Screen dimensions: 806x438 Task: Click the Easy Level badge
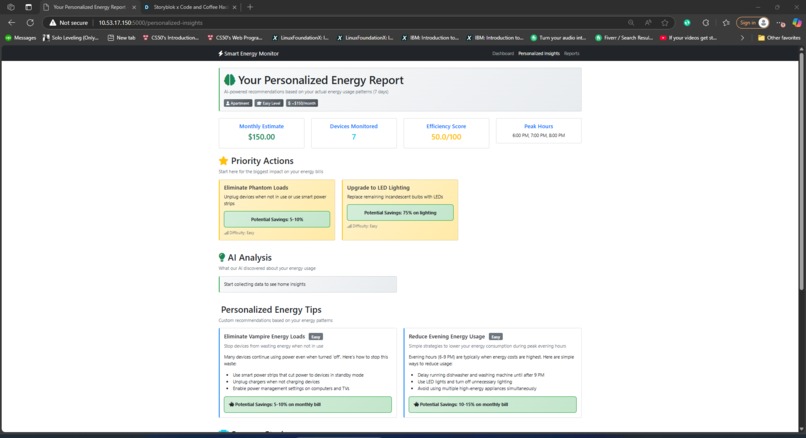click(x=269, y=103)
